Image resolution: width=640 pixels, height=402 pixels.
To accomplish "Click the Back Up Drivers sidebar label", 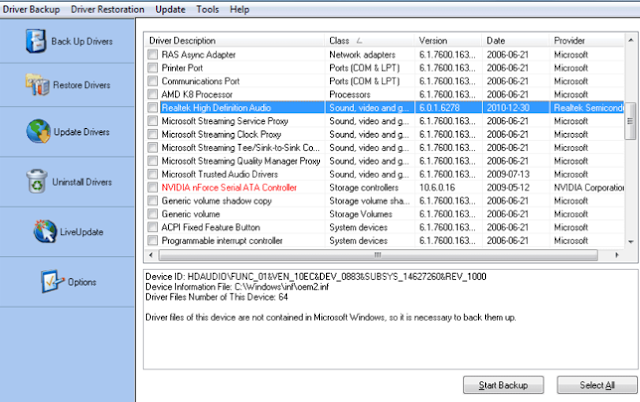I will [x=82, y=41].
